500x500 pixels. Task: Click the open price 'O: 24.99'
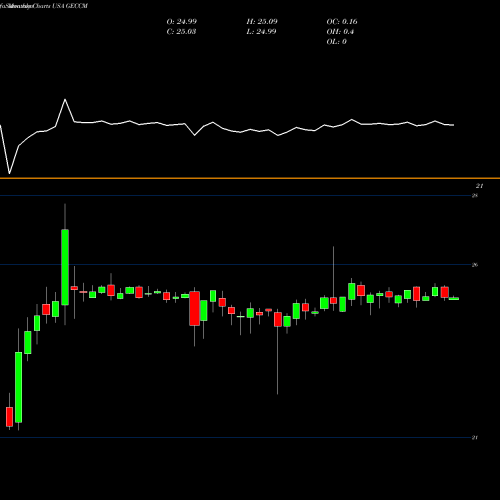[182, 22]
